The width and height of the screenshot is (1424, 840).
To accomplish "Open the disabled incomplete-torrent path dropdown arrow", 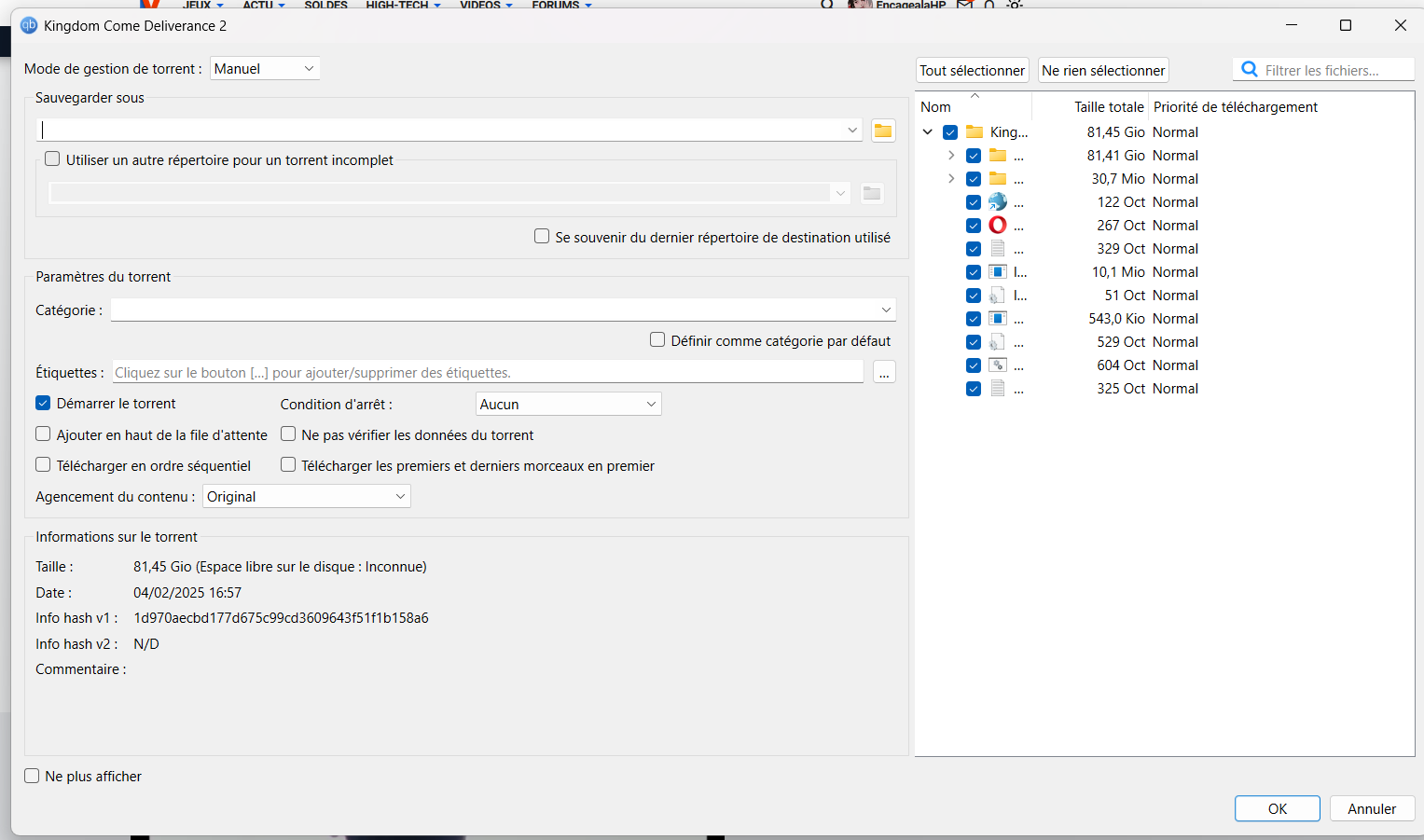I will coord(840,193).
